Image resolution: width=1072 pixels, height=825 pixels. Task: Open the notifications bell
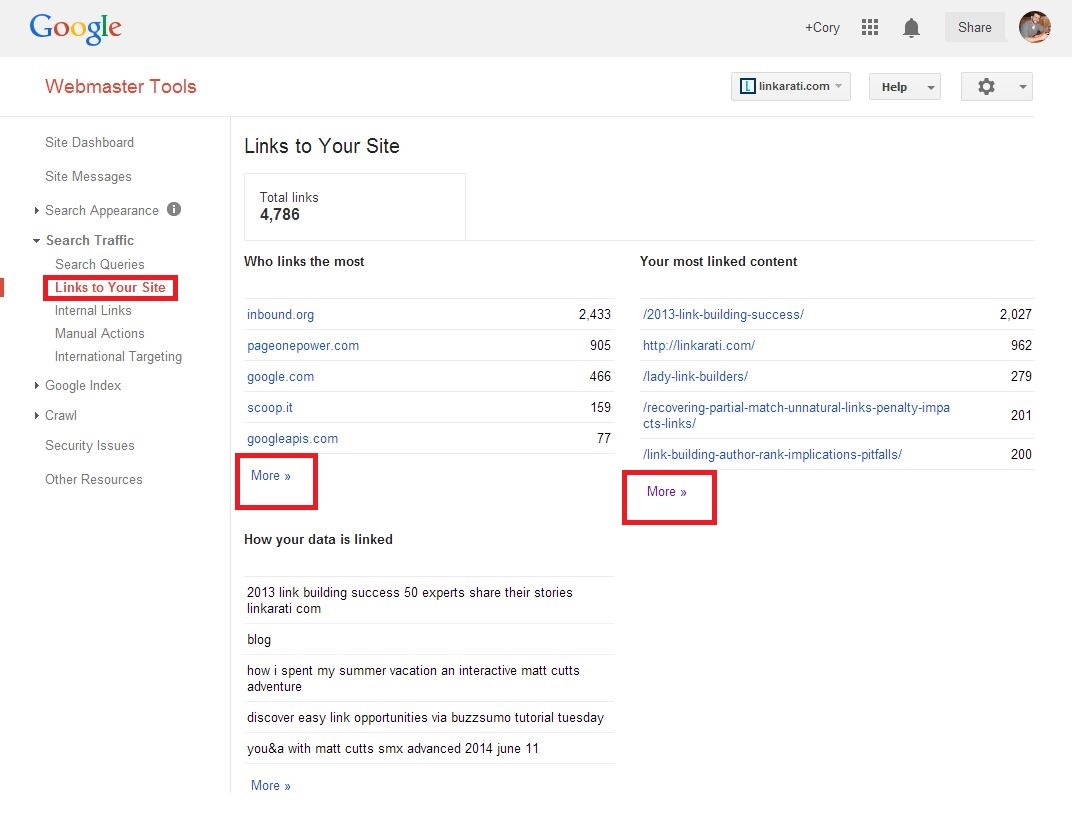911,28
